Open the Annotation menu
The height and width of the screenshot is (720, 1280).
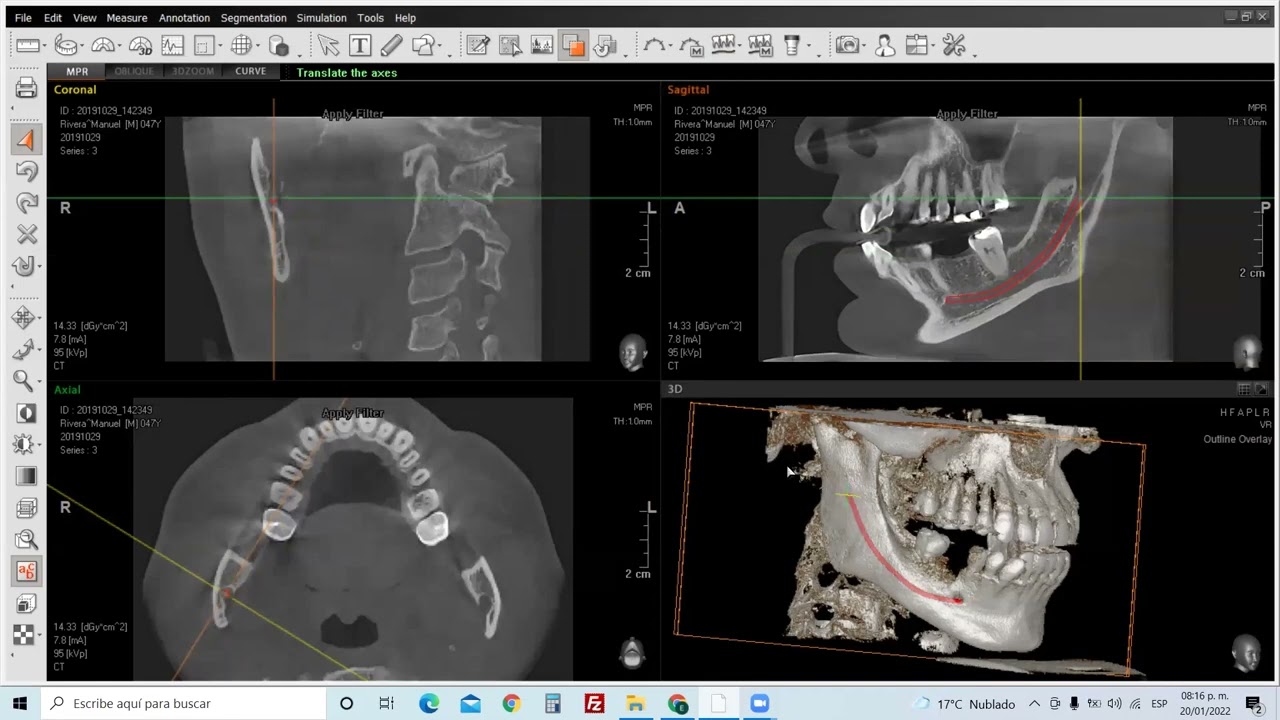184,18
